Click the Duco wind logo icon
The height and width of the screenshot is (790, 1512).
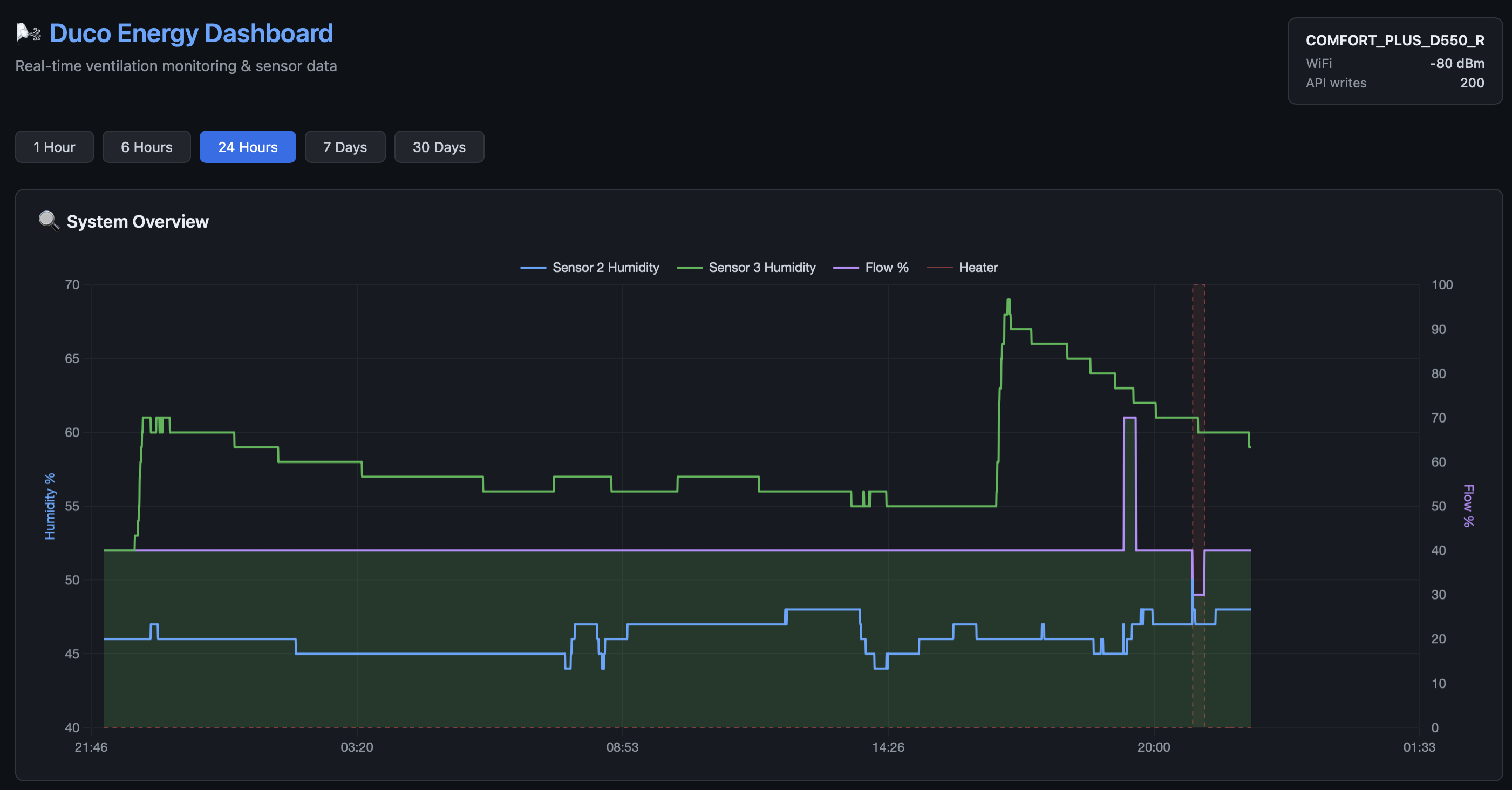click(28, 33)
